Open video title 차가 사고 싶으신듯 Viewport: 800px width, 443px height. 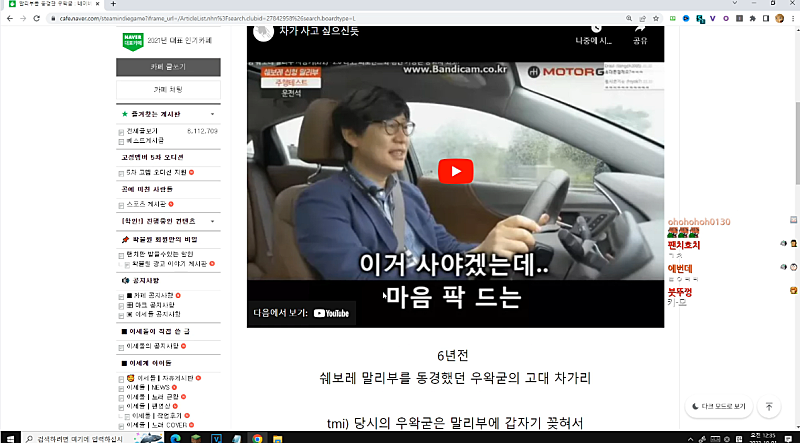coord(319,30)
